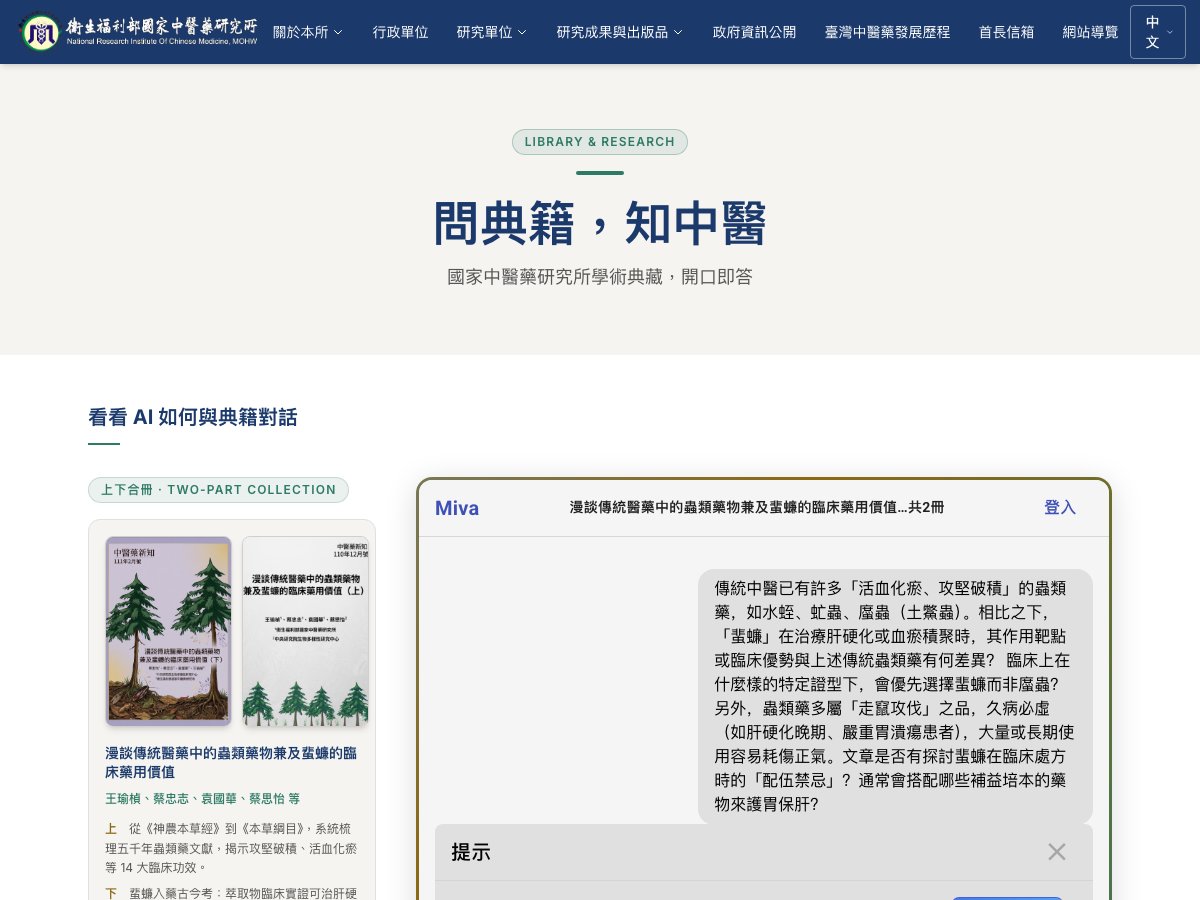Select 網站導覽 in the top menu
The width and height of the screenshot is (1200, 900).
1090,32
